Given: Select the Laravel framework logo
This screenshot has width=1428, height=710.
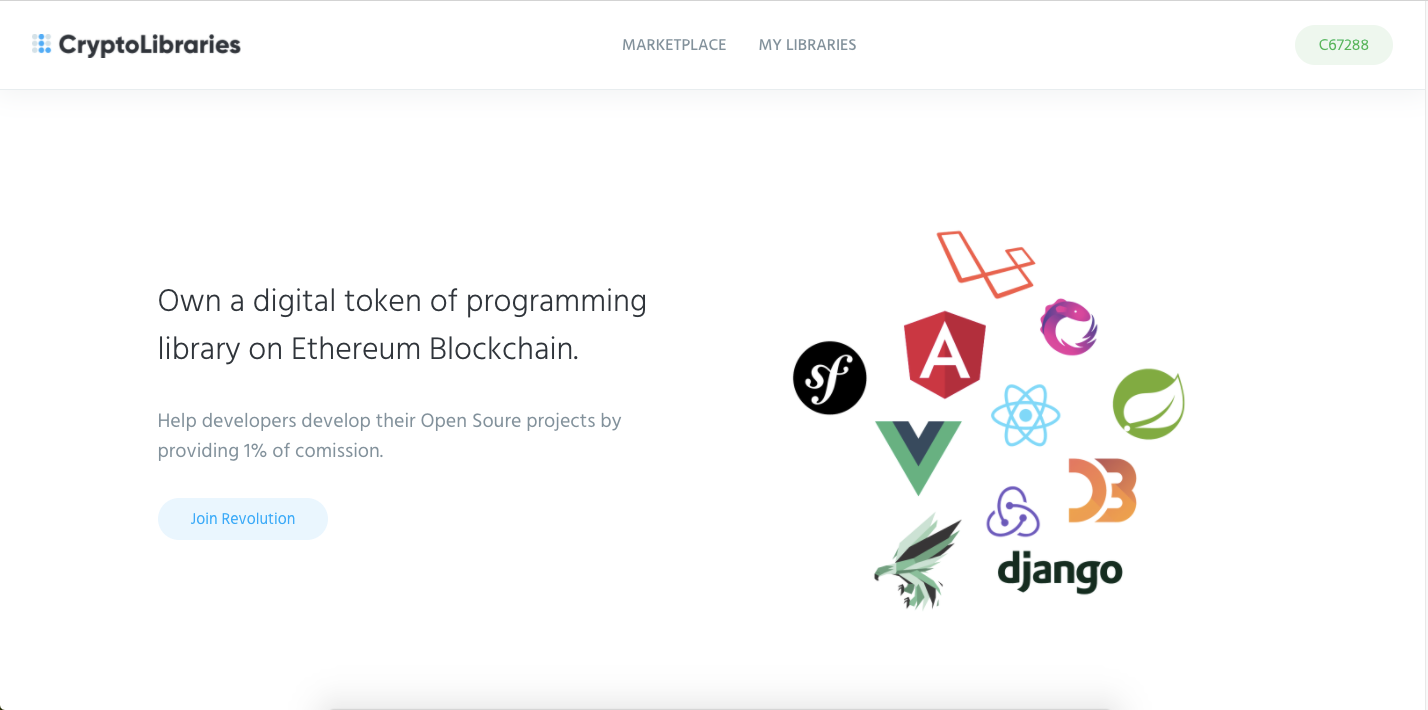Looking at the screenshot, I should coord(985,262).
